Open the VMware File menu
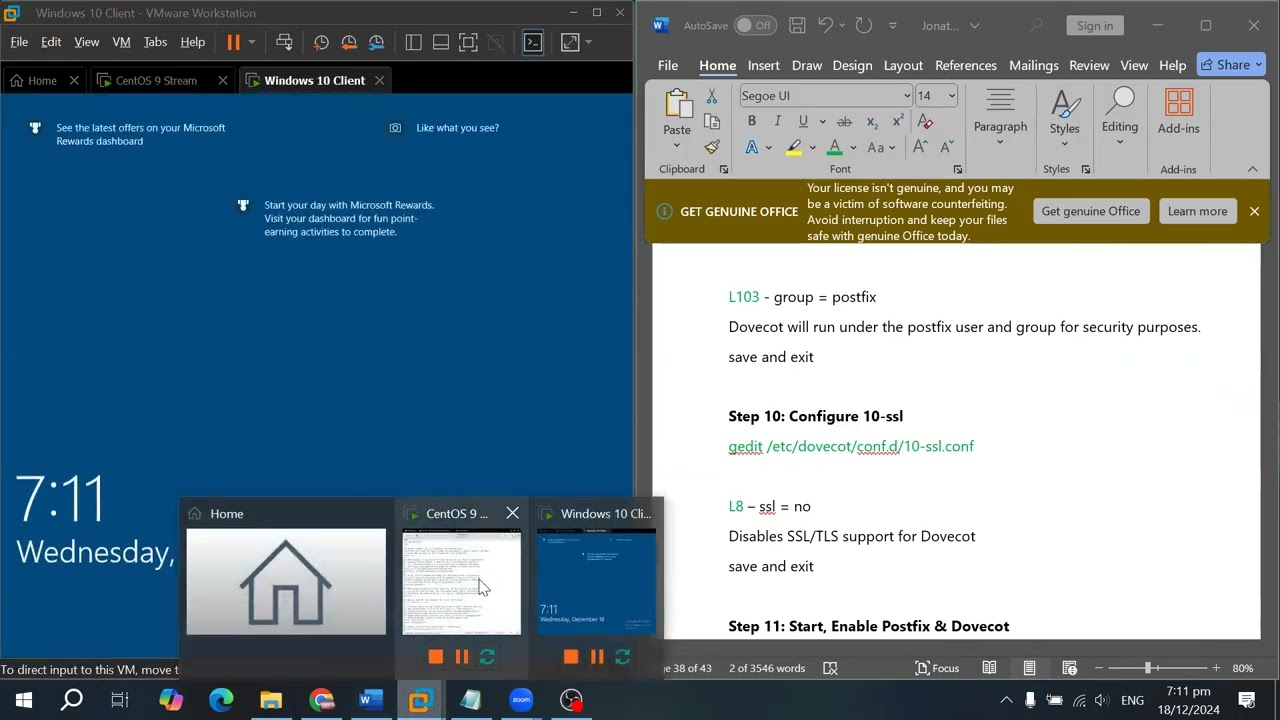The height and width of the screenshot is (720, 1280). [x=19, y=42]
